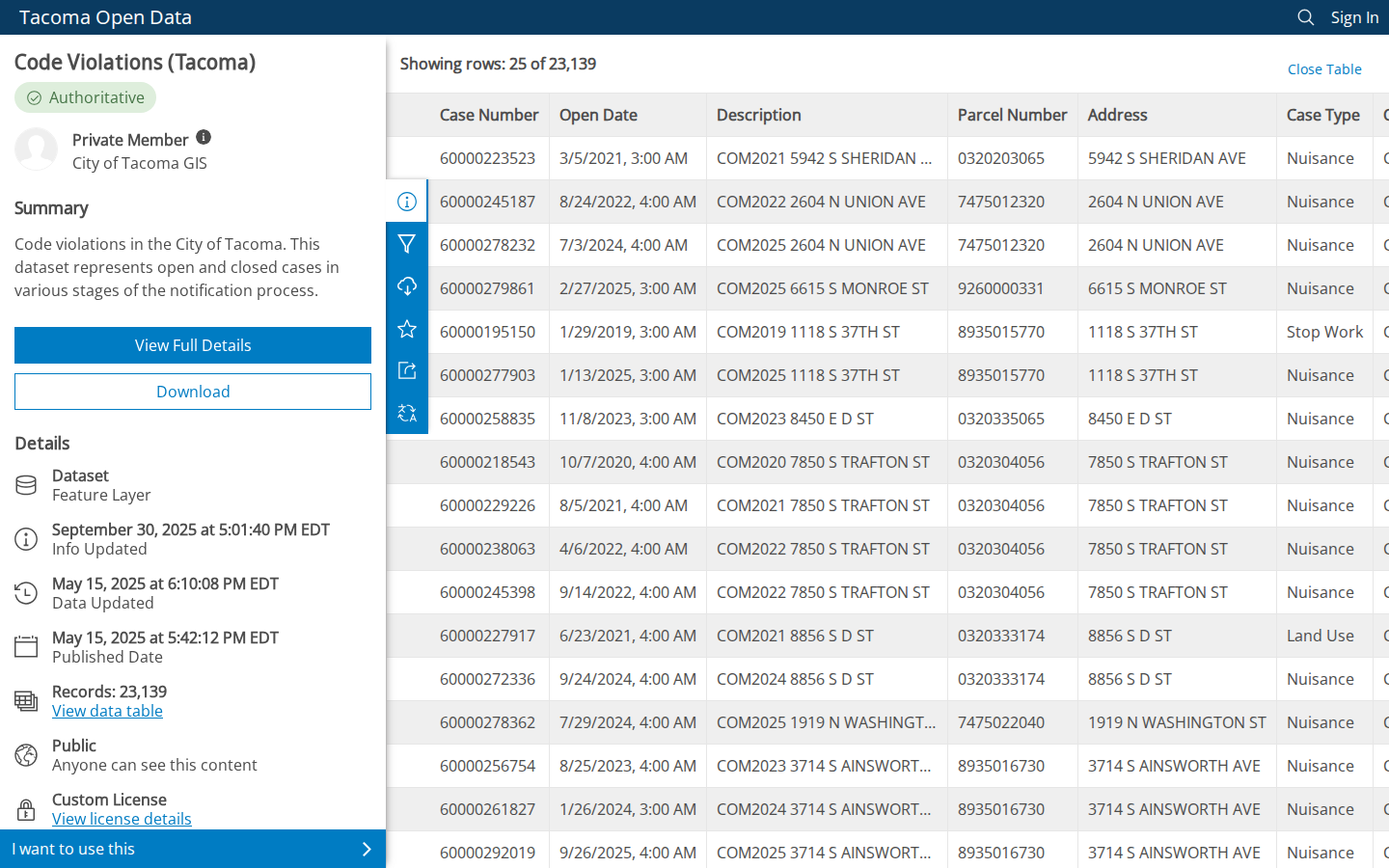Open the Filter funnel icon
This screenshot has width=1389, height=868.
(407, 245)
